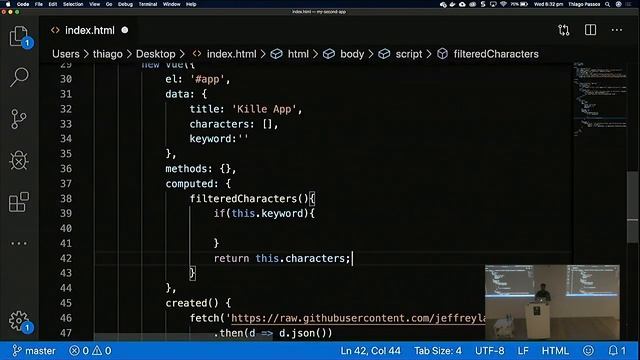
Task: Click the warnings count in status bar
Action: pos(102,351)
